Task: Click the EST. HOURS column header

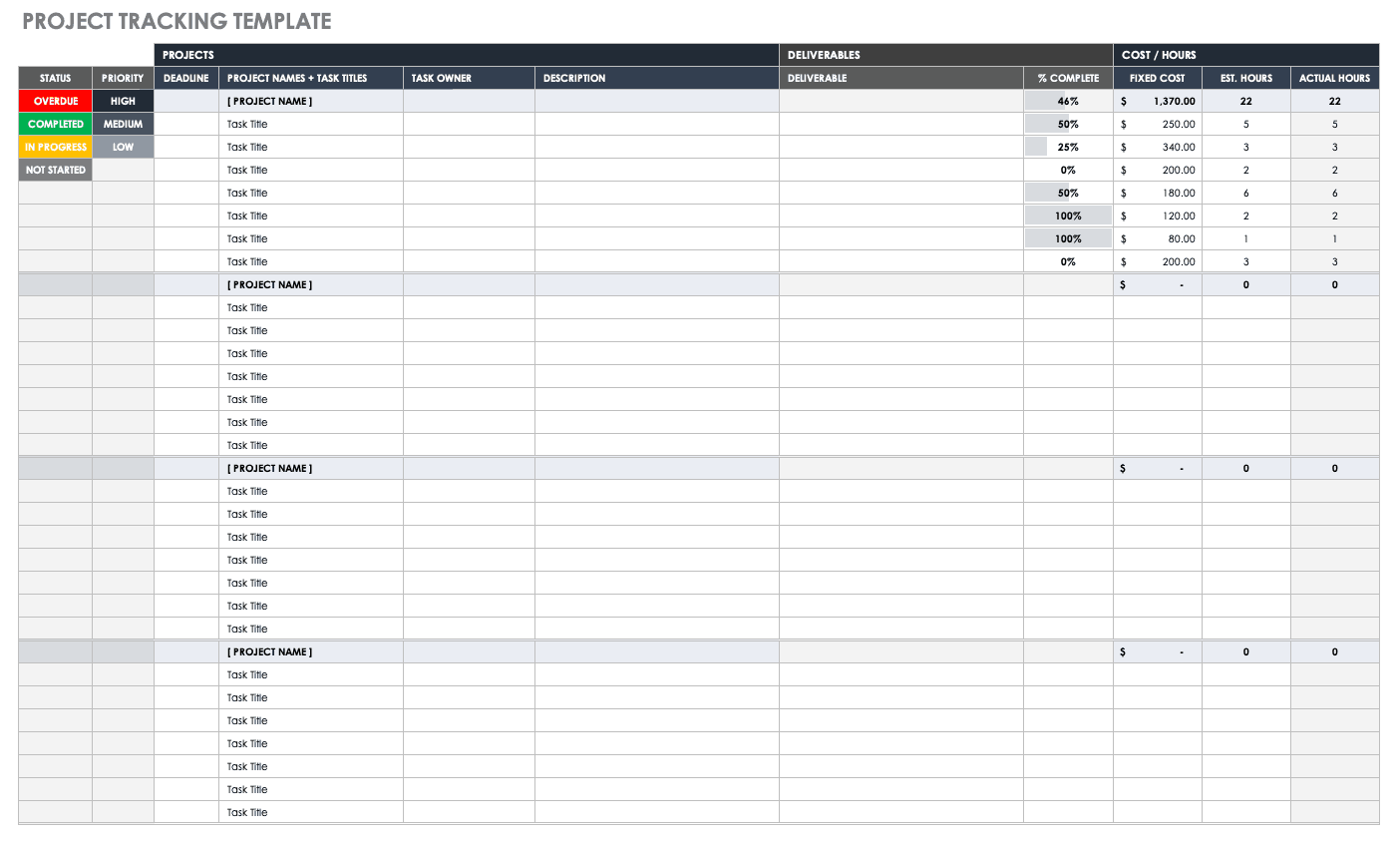Action: pos(1246,78)
